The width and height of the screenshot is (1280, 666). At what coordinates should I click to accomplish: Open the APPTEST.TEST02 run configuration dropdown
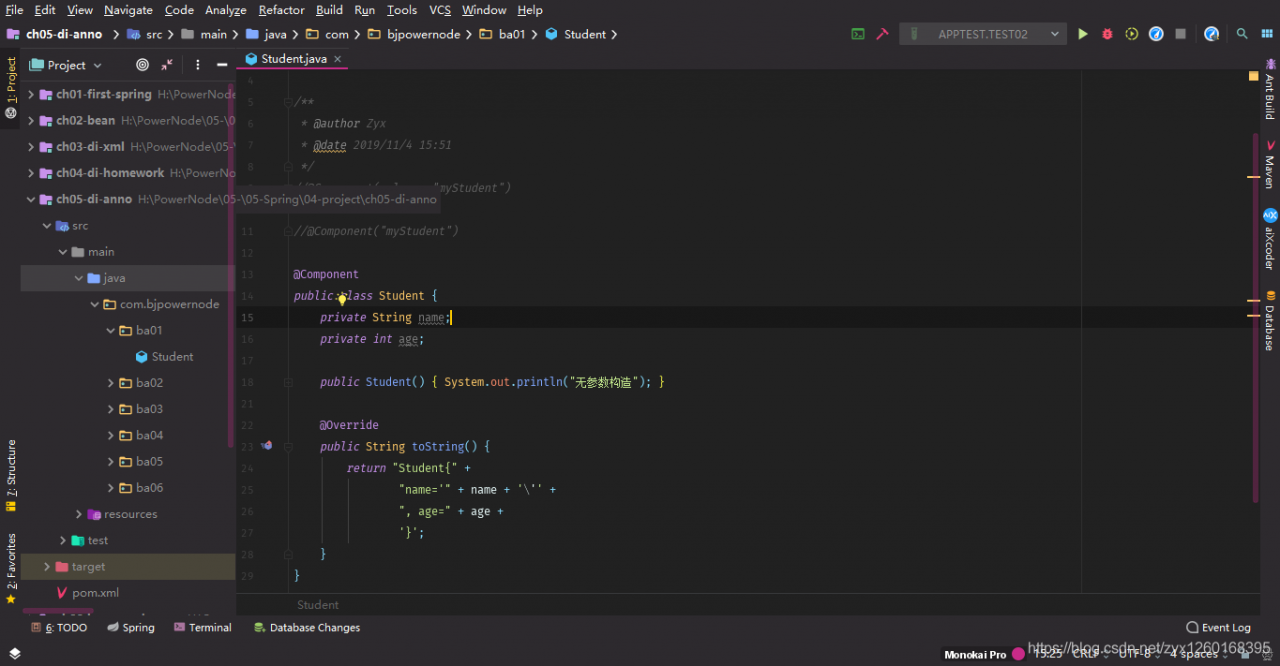click(983, 34)
